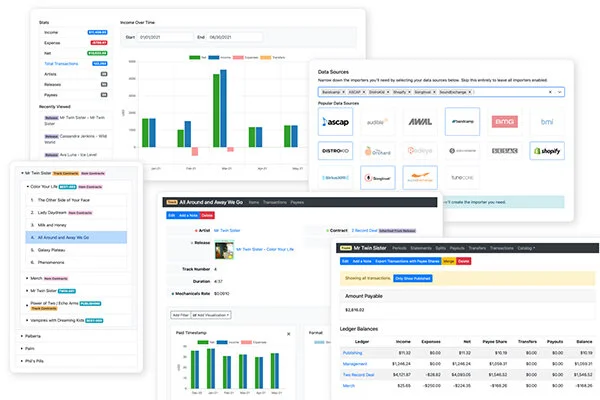Toggle Transfers series in Income chart legend
600x400 pixels.
tap(273, 57)
